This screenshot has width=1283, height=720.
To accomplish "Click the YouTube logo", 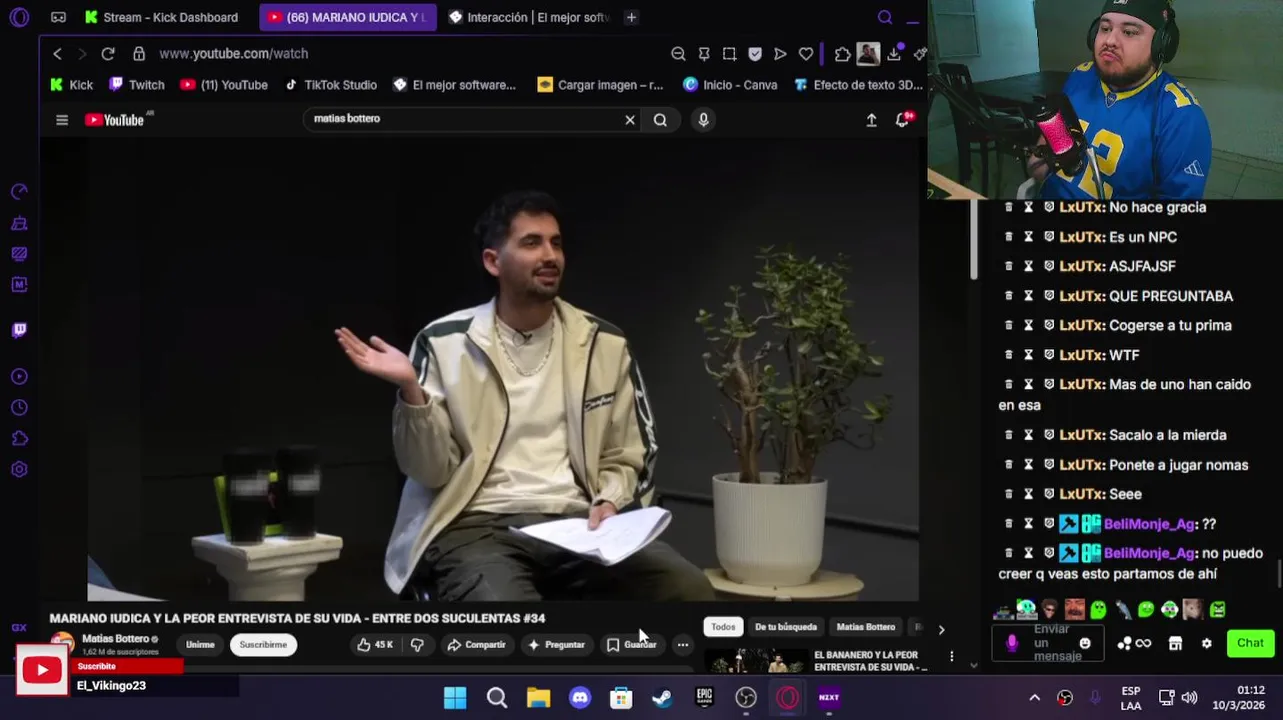I will pos(115,120).
